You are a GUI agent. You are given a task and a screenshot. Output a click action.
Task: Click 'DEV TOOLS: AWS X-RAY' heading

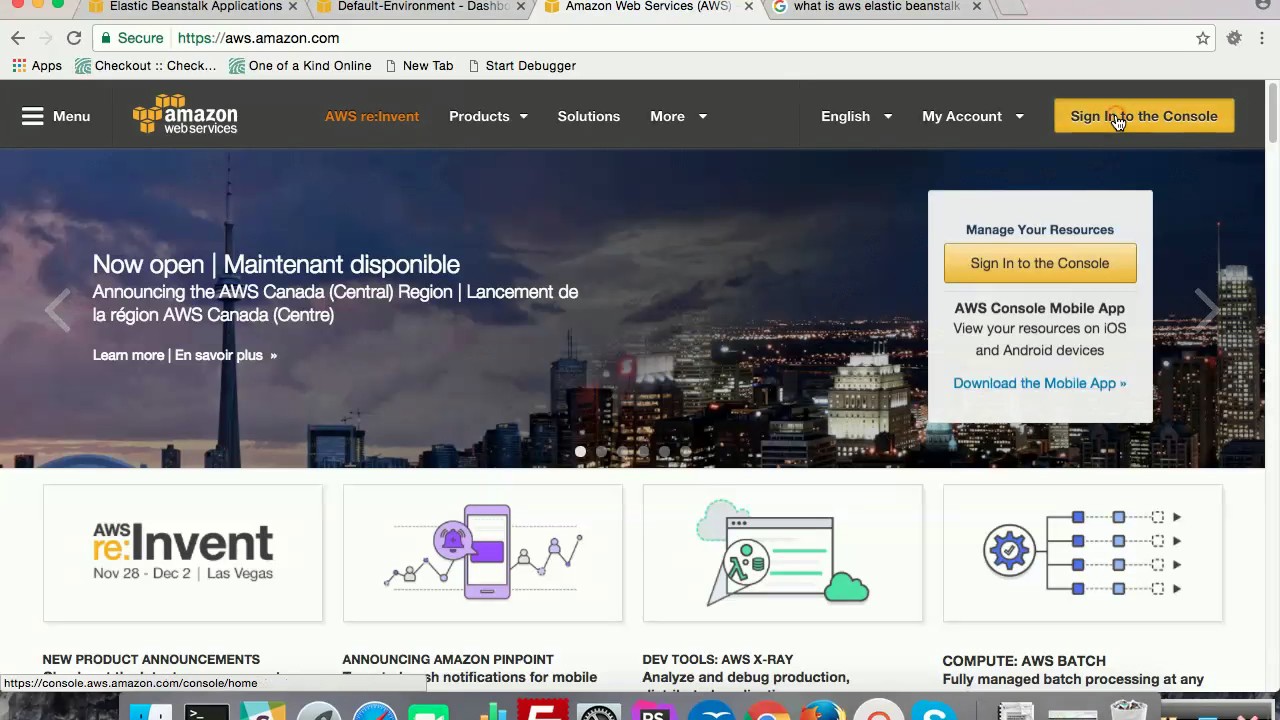(x=718, y=660)
